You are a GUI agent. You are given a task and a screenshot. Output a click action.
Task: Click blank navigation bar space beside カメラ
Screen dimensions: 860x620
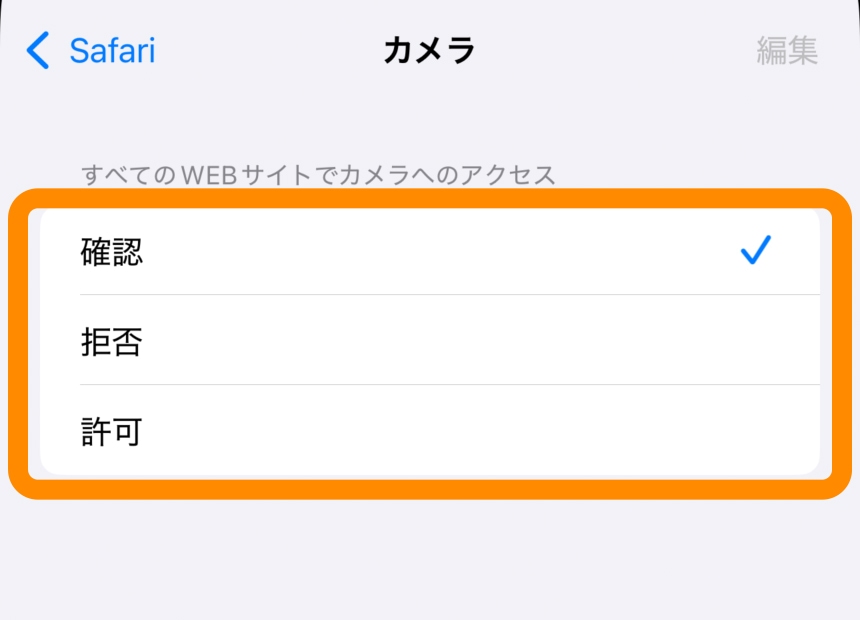click(x=600, y=50)
